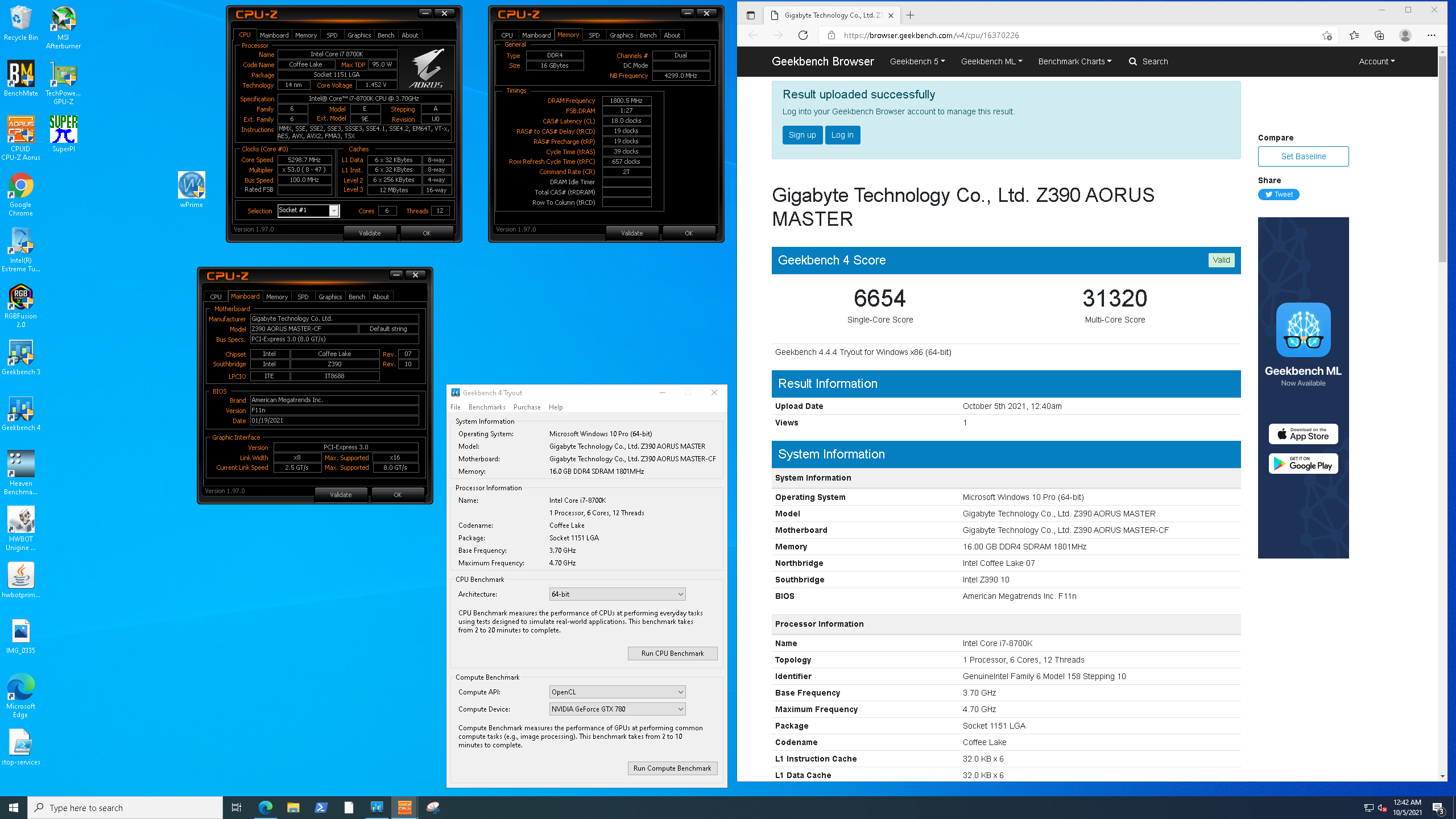The width and height of the screenshot is (1456, 819).
Task: Click Validate in the Memory CPU-Z window
Action: pos(632,233)
